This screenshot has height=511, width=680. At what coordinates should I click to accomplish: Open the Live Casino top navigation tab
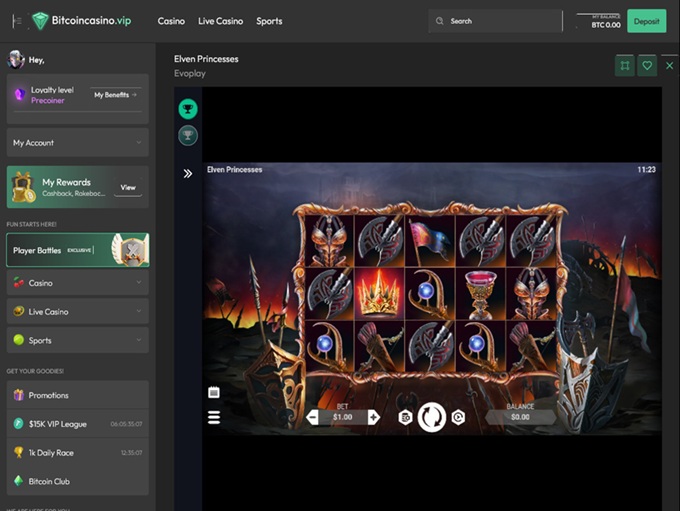(220, 21)
